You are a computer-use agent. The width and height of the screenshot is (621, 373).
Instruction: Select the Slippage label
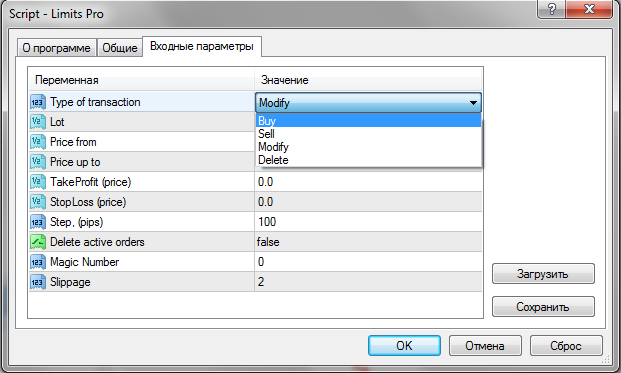click(70, 282)
